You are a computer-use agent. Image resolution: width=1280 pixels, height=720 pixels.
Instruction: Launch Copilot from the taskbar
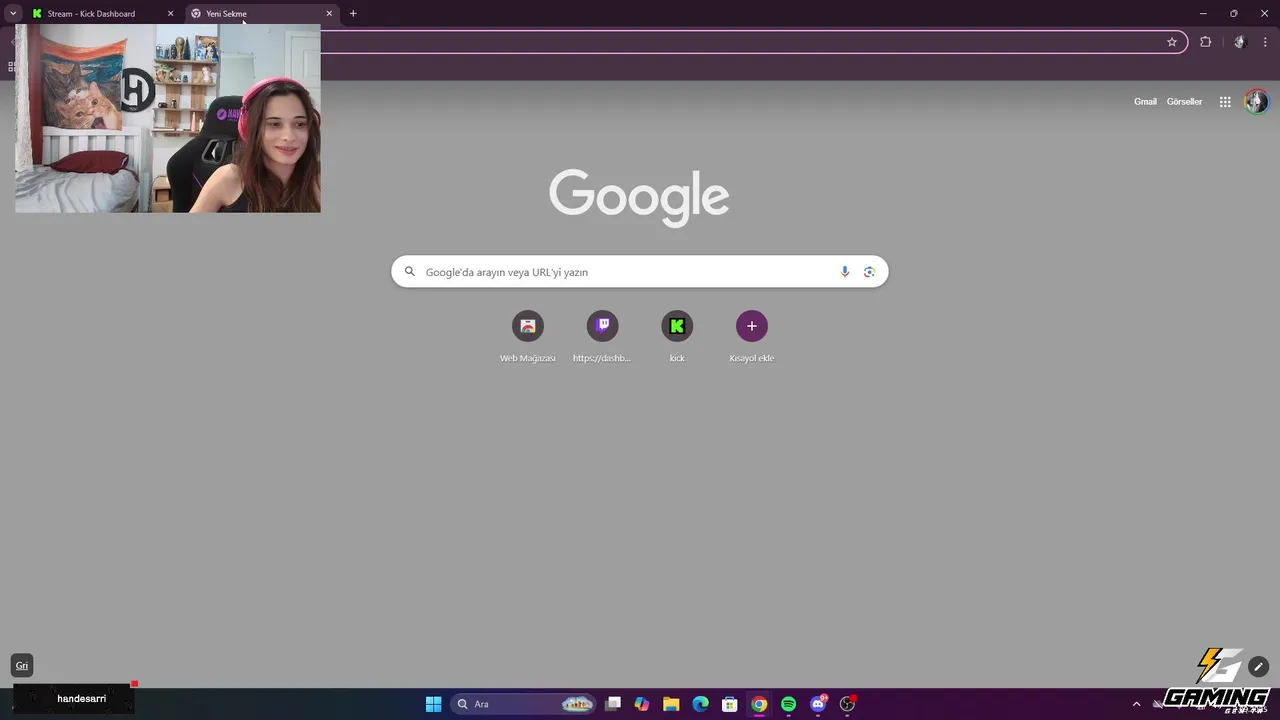coord(642,704)
